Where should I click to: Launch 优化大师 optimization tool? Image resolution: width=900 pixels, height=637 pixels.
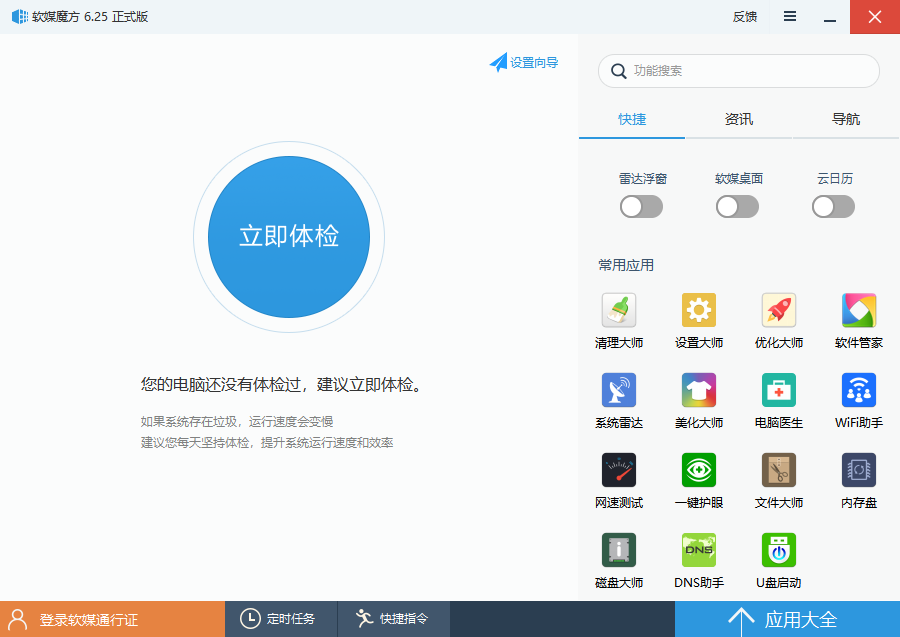point(779,320)
